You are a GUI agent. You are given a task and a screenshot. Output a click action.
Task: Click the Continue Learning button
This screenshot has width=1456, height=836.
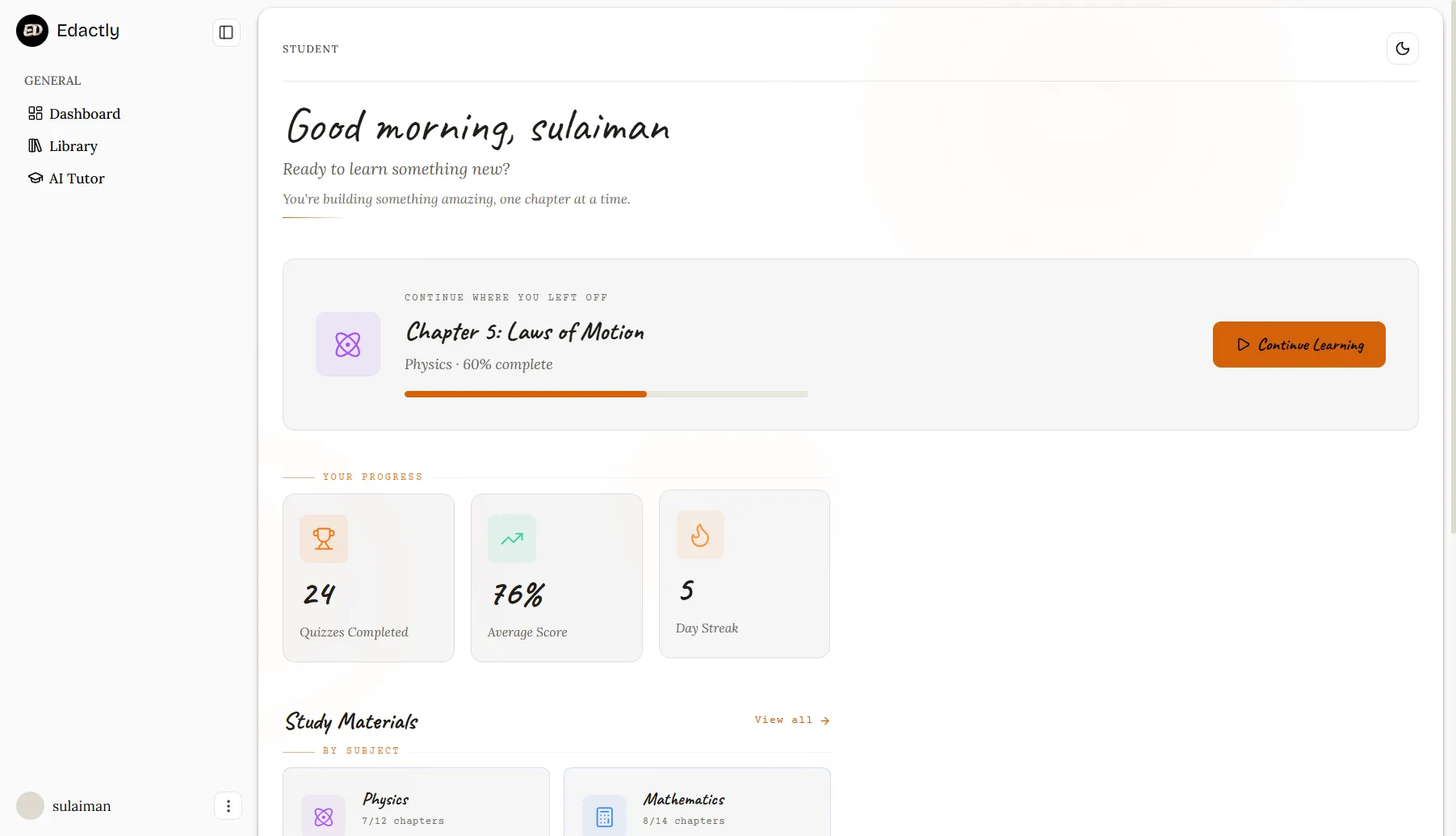1299,345
